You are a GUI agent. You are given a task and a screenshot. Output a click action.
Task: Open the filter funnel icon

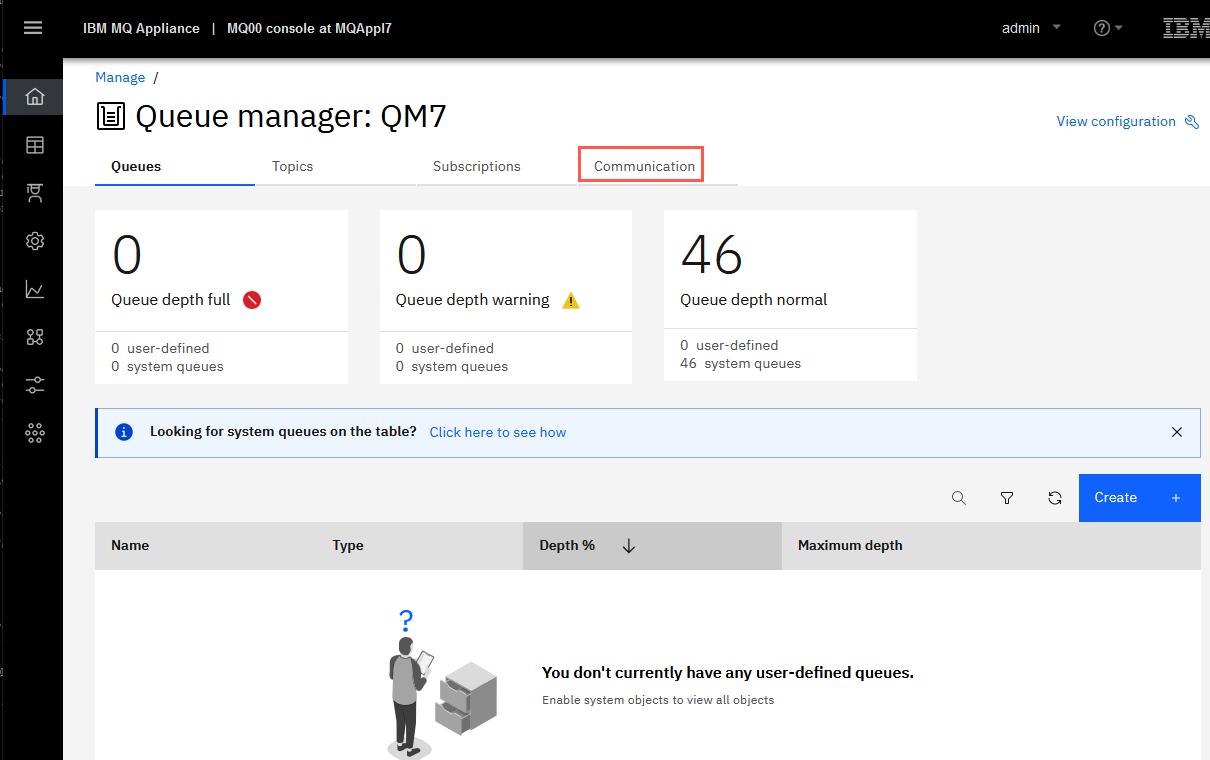(x=1007, y=498)
